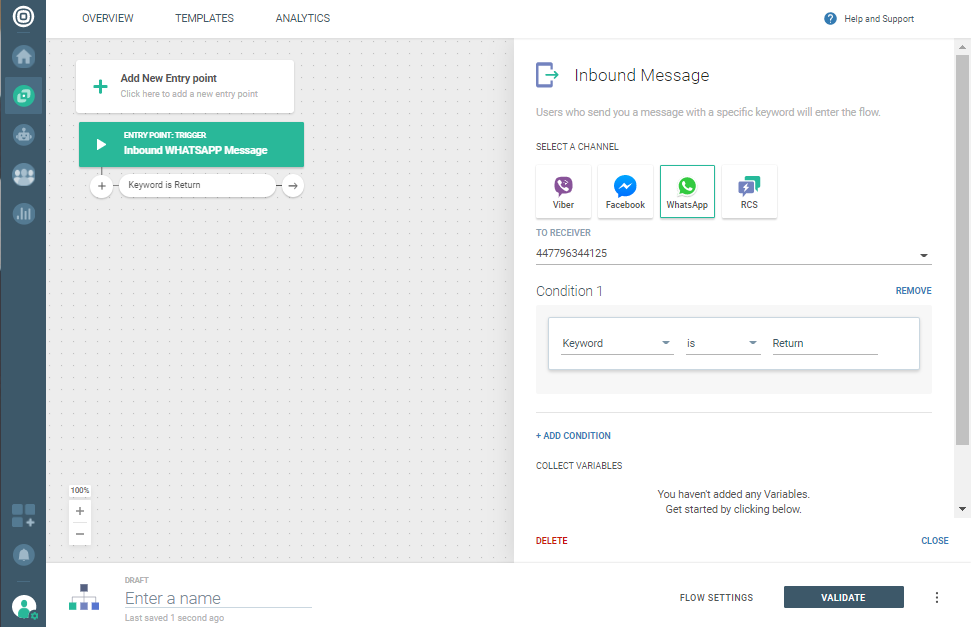The width and height of the screenshot is (971, 627).
Task: Click the notifications bell icon
Action: point(23,554)
